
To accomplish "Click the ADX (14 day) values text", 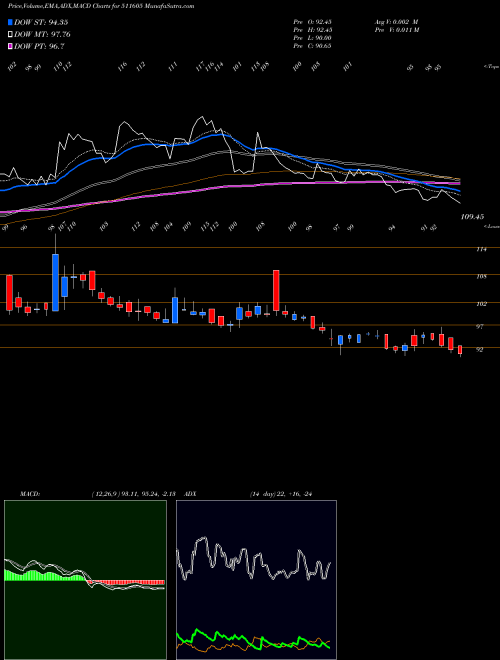I will [281, 494].
